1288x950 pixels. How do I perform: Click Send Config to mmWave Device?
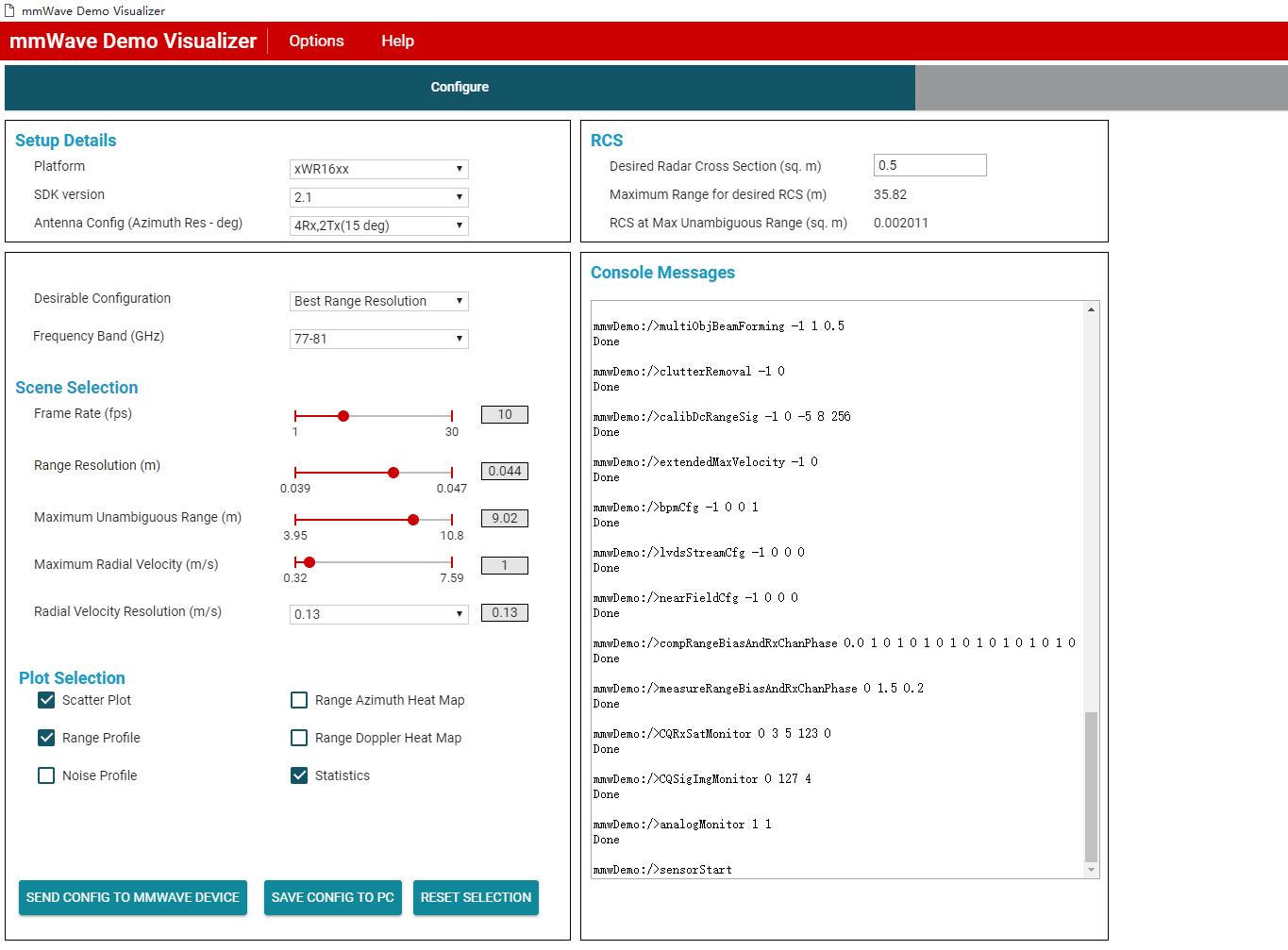point(133,897)
